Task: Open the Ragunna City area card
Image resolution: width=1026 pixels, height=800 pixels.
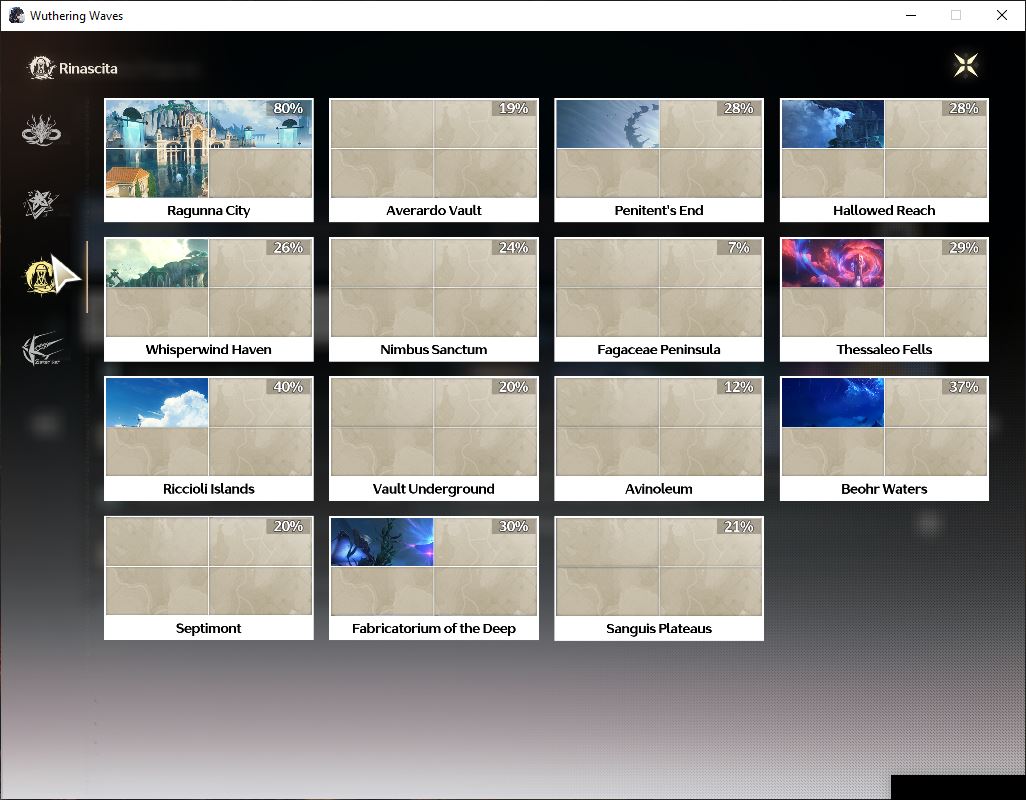Action: (209, 160)
